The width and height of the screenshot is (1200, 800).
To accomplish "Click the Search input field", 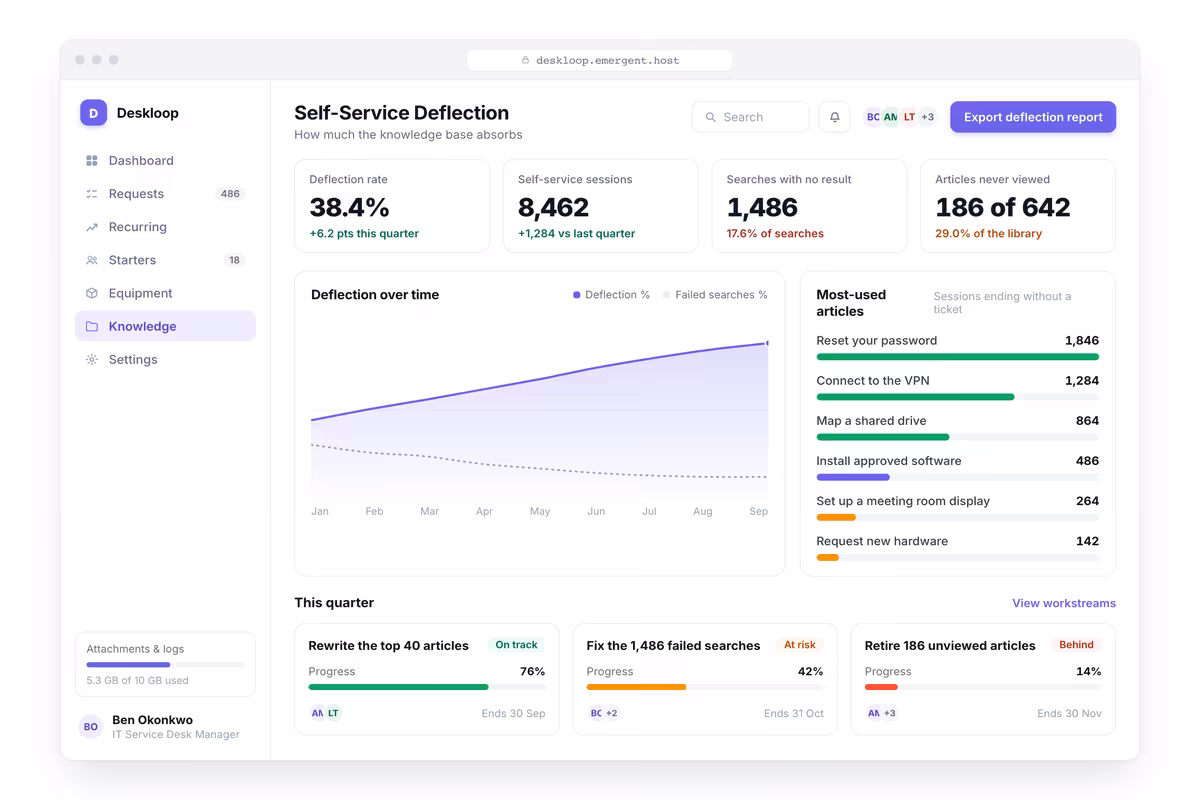I will click(750, 117).
